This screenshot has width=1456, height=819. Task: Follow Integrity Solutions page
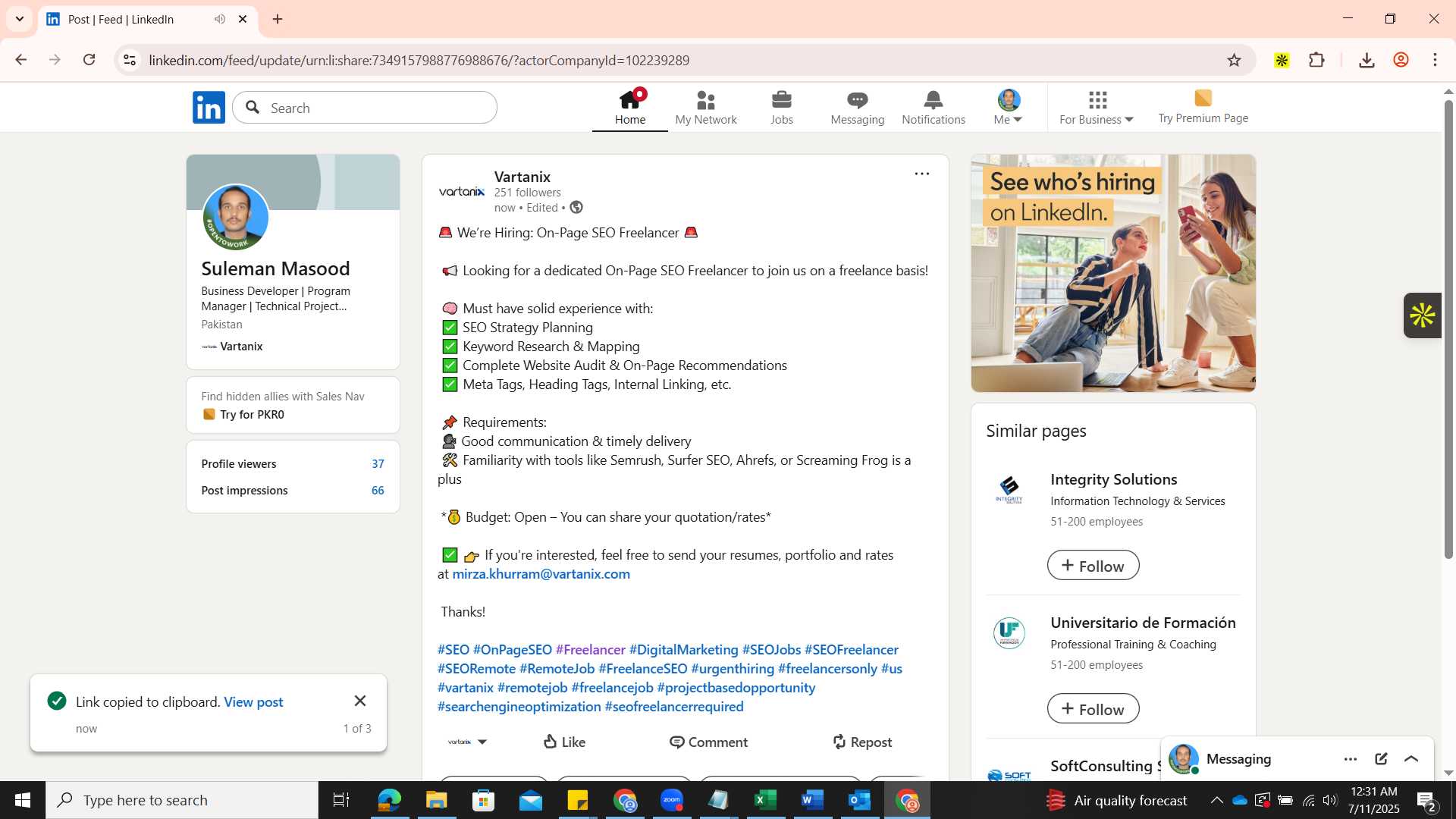click(1093, 566)
